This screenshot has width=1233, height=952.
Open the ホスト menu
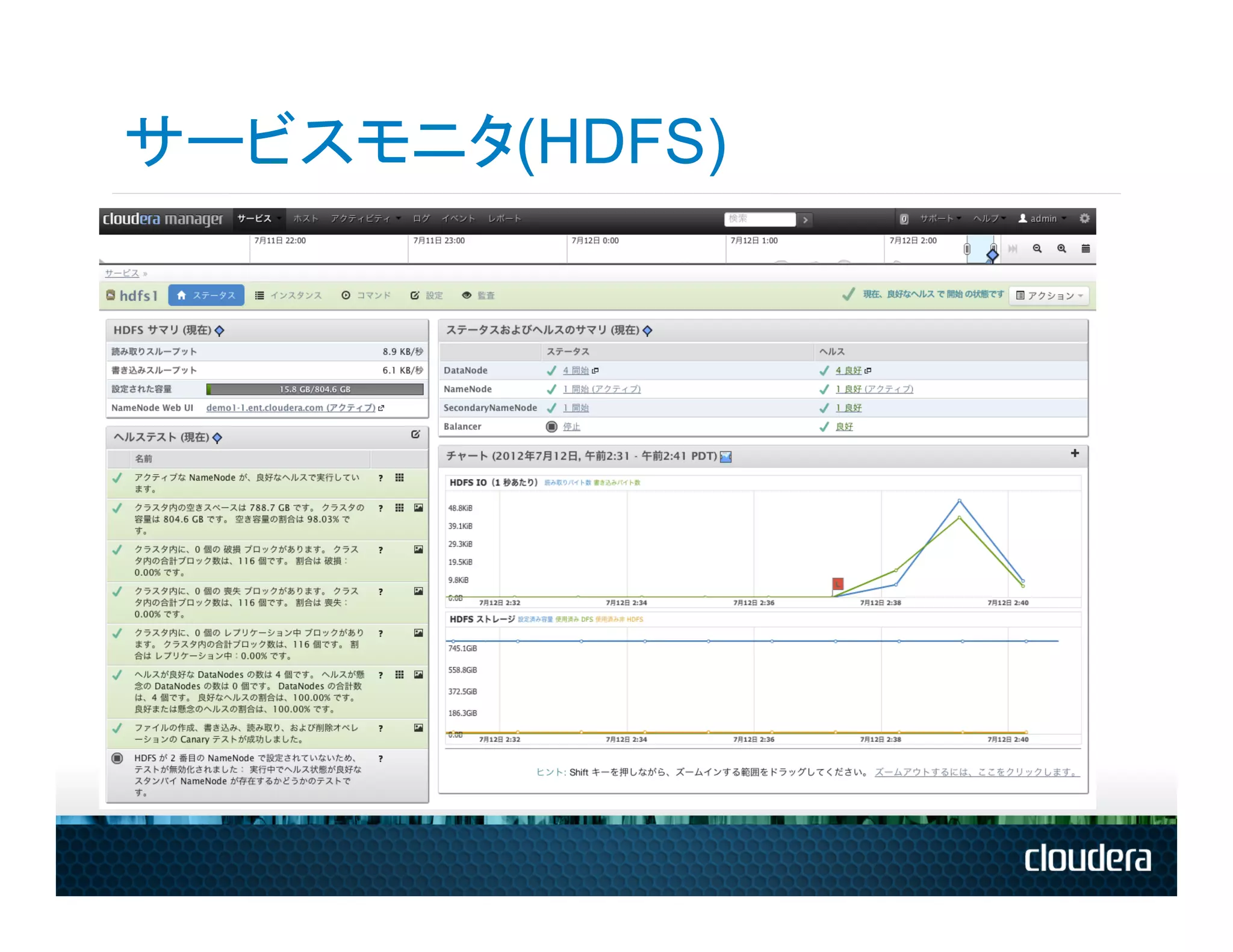pos(306,218)
